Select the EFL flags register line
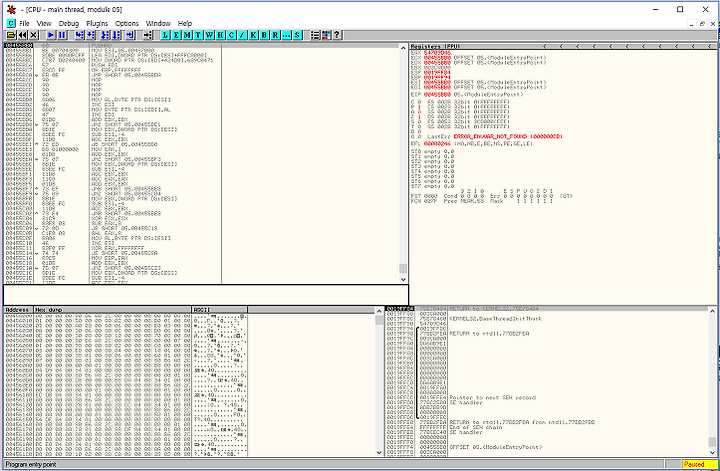The width and height of the screenshot is (720, 471). (x=472, y=144)
